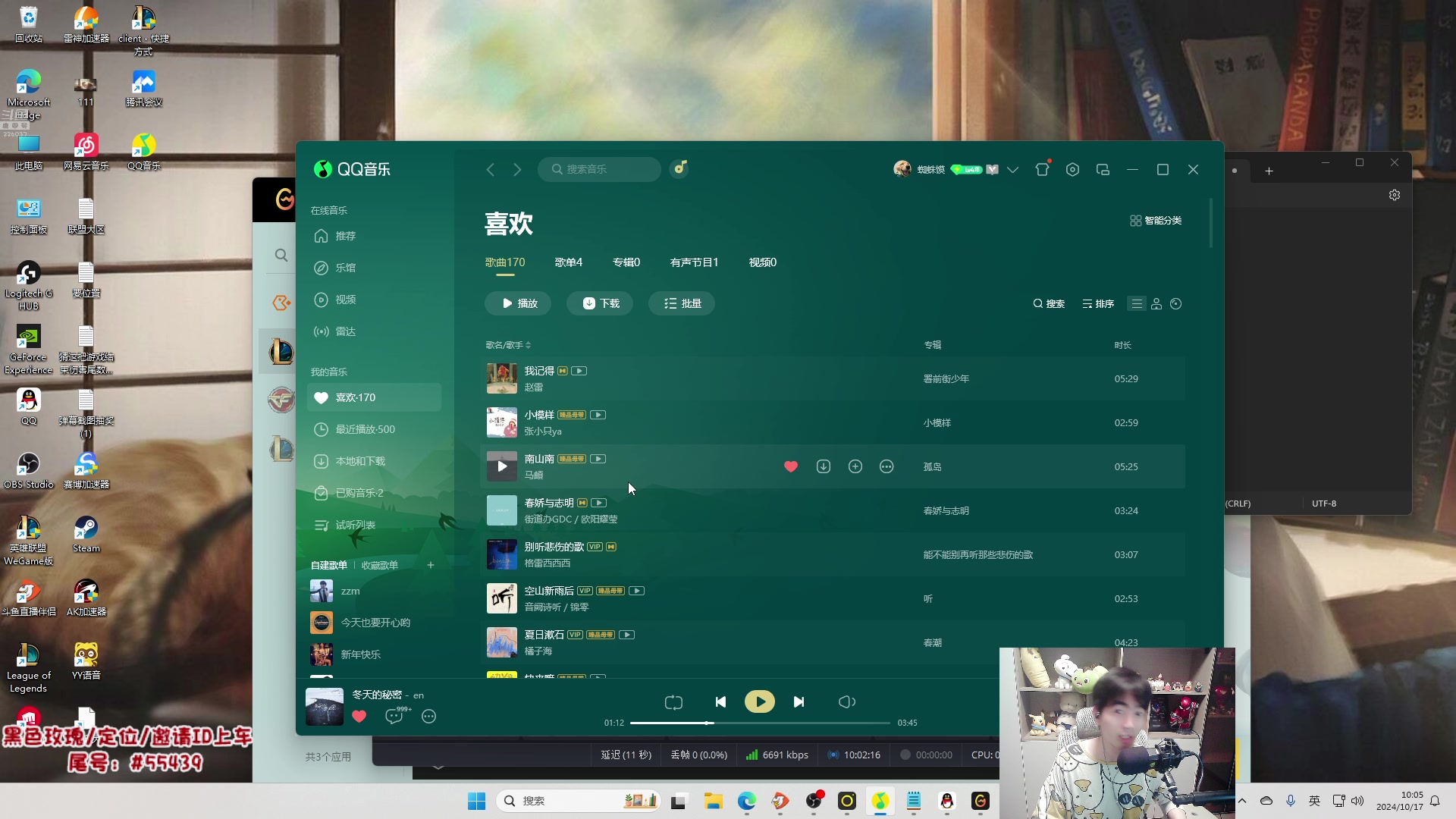Click inside the 搜索音乐 search field
This screenshot has height=819, width=1456.
coord(599,169)
